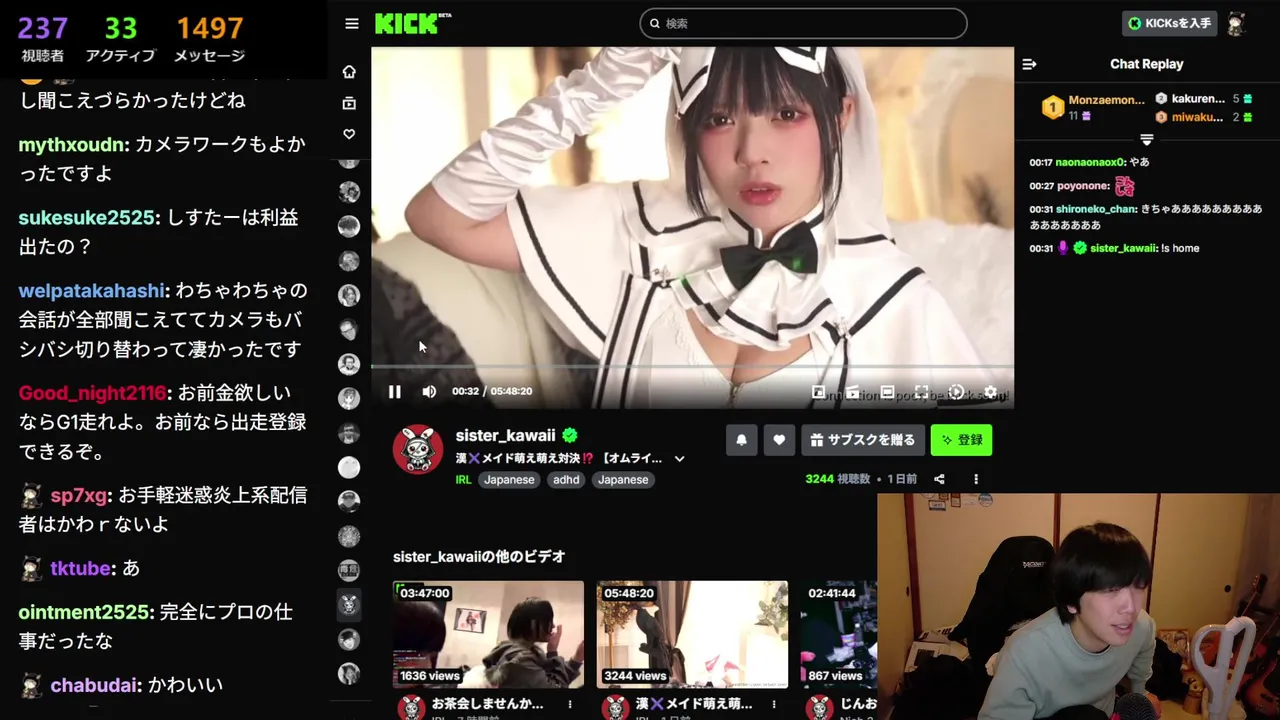Click chabudai username in left chat overlay
The width and height of the screenshot is (1280, 720).
click(94, 685)
